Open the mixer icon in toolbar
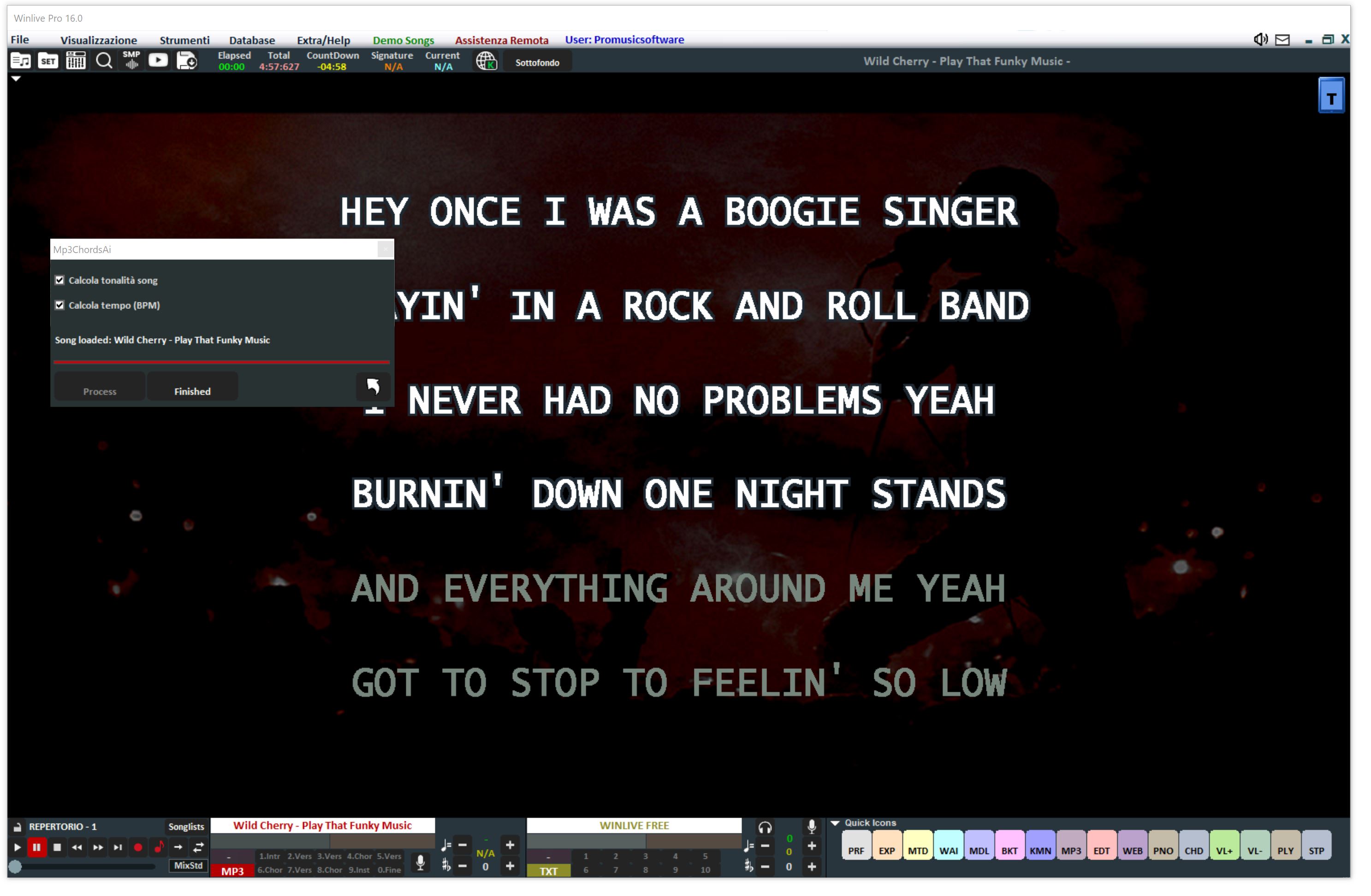 76,61
